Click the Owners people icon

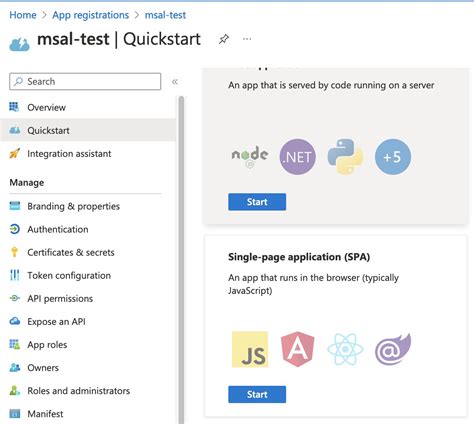15,367
